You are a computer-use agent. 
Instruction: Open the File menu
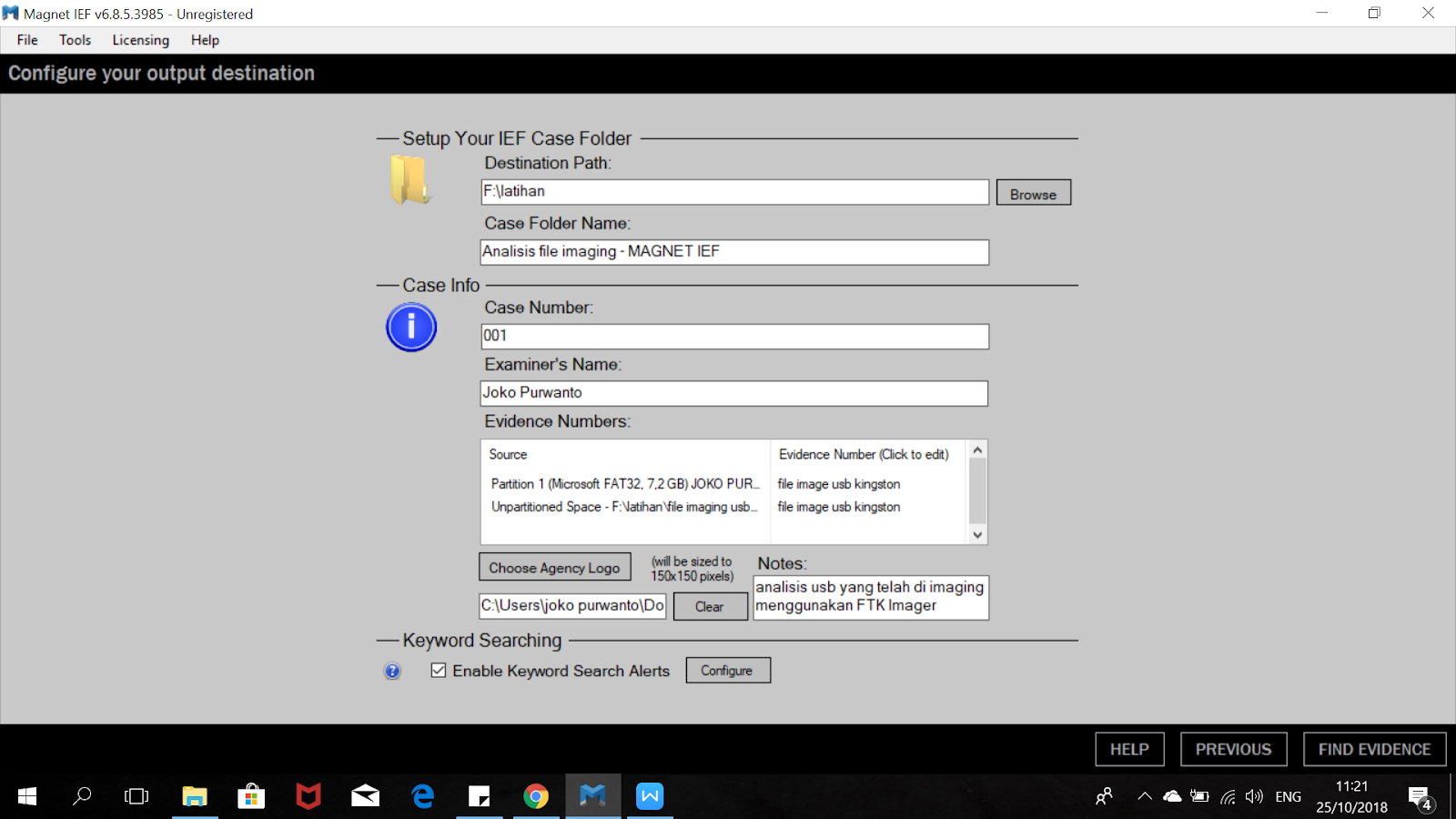(x=27, y=40)
